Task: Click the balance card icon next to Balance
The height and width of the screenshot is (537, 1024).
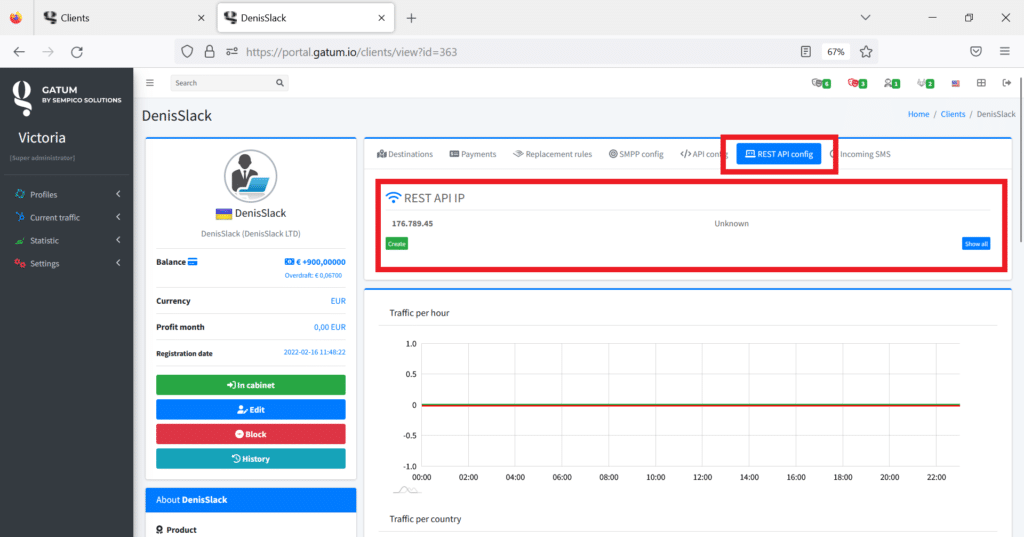Action: coord(193,262)
